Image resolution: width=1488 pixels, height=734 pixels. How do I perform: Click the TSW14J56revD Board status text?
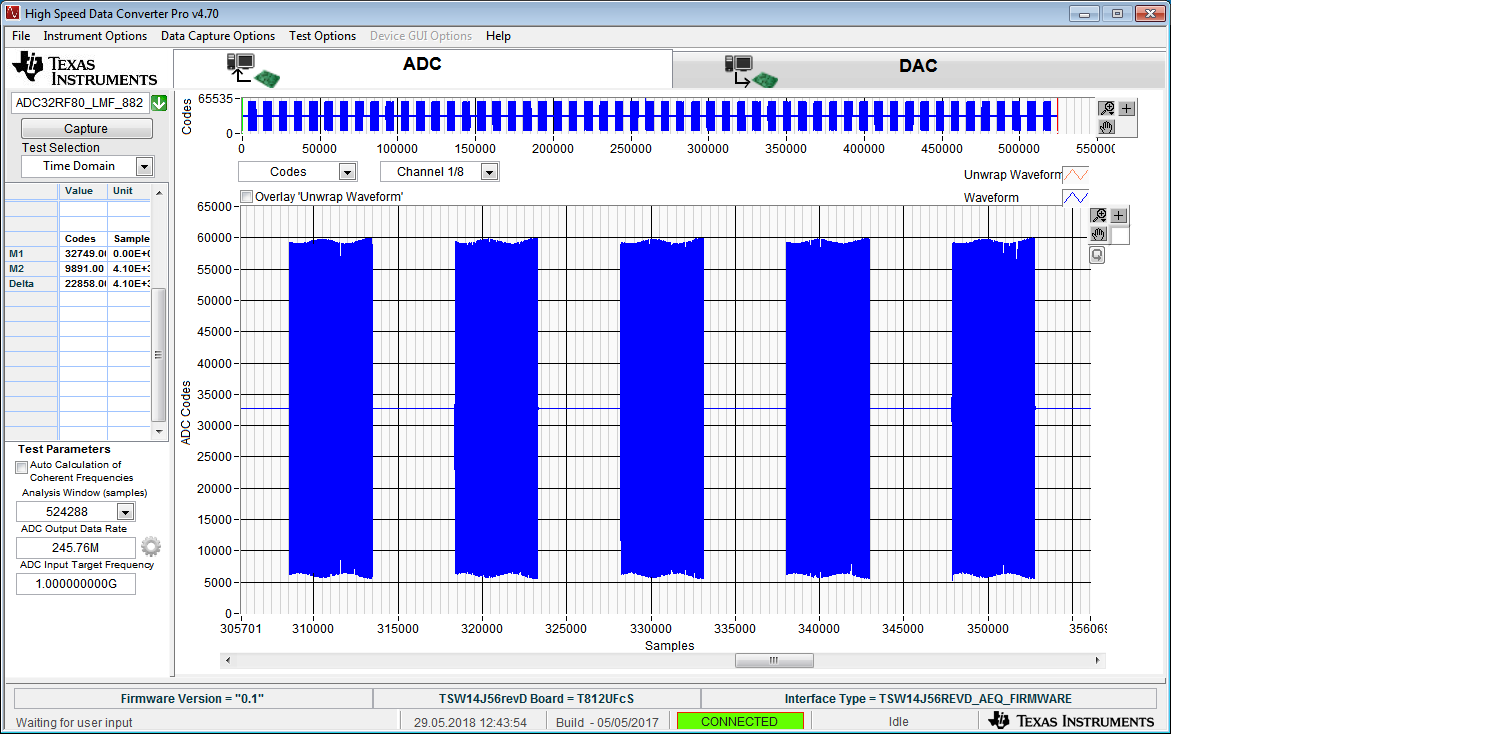536,699
